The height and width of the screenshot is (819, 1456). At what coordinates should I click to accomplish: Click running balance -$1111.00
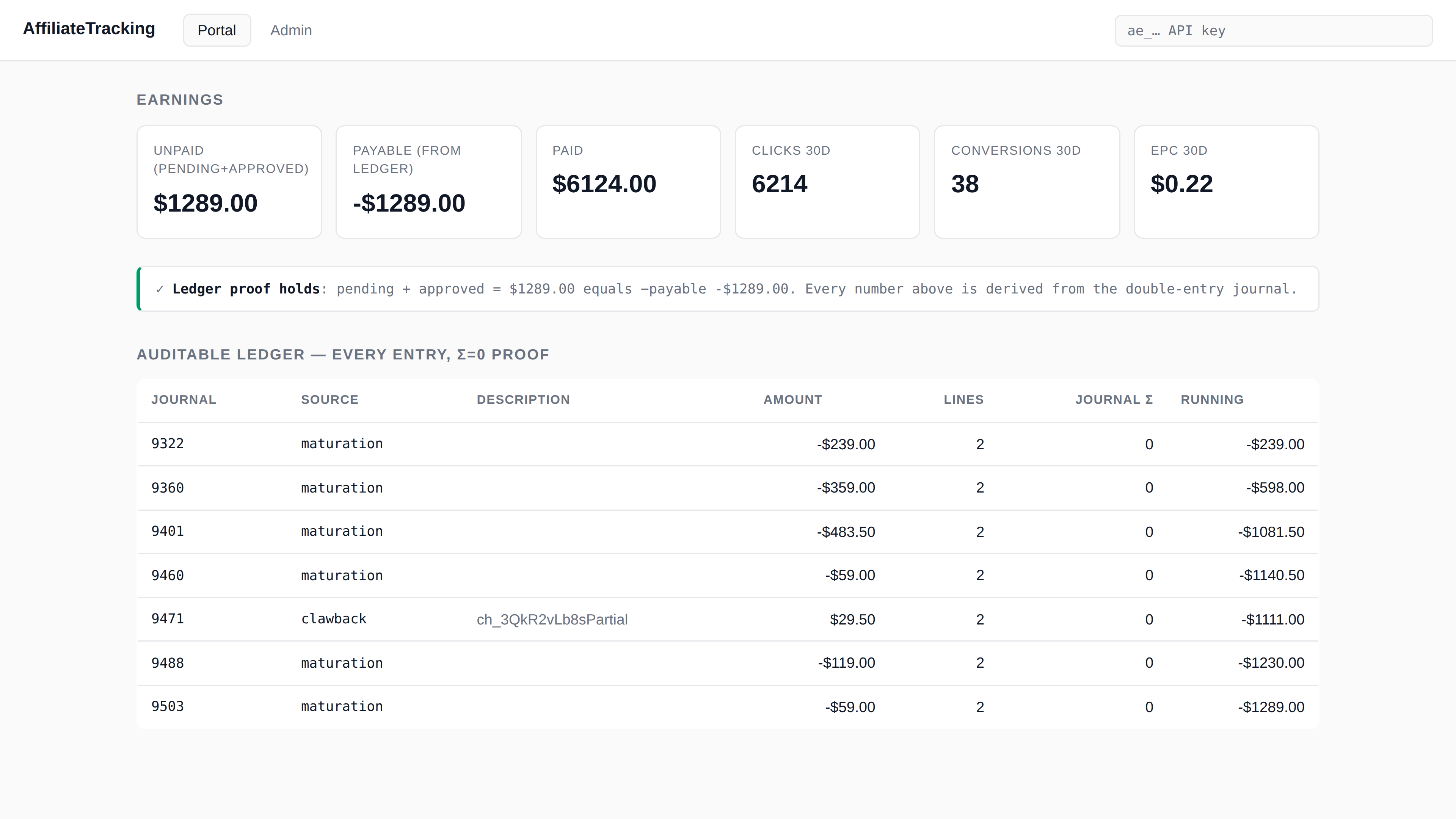coord(1272,620)
